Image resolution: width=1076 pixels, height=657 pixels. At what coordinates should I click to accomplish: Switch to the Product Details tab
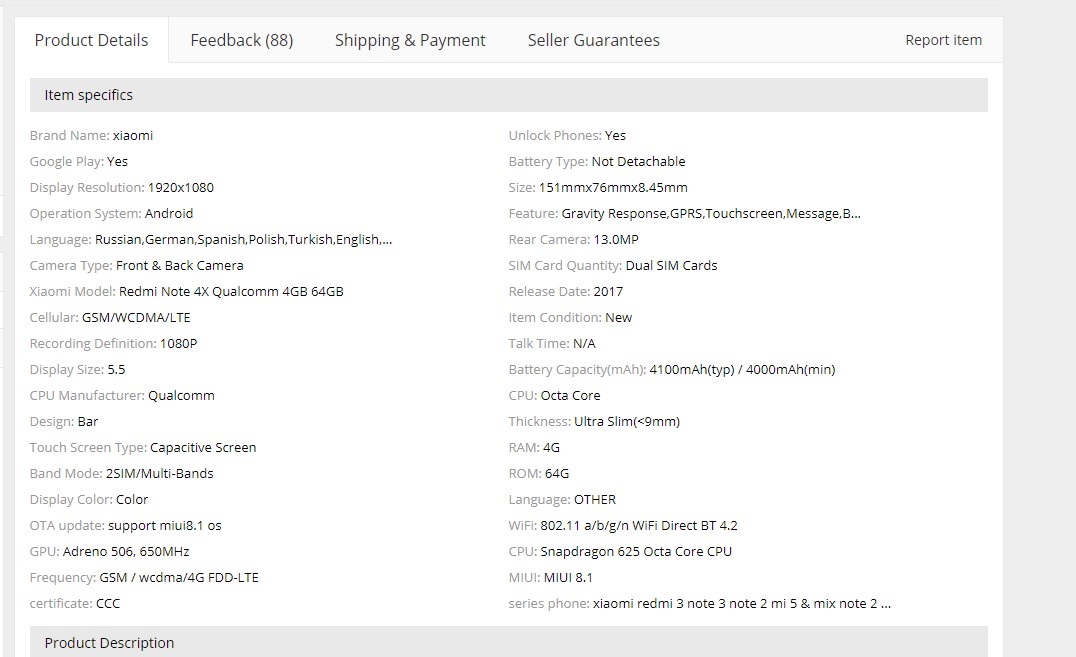pyautogui.click(x=91, y=40)
